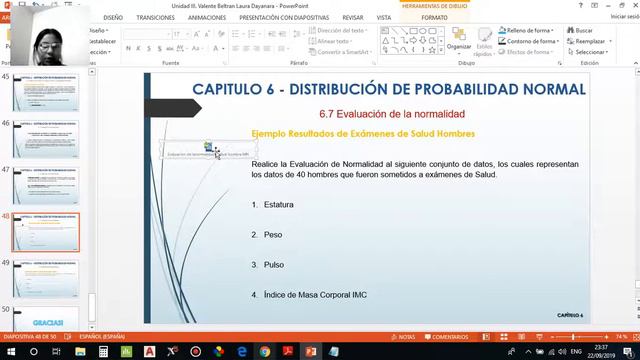The height and width of the screenshot is (360, 640).
Task: Select the five-point star shape
Action: (x=432, y=50)
